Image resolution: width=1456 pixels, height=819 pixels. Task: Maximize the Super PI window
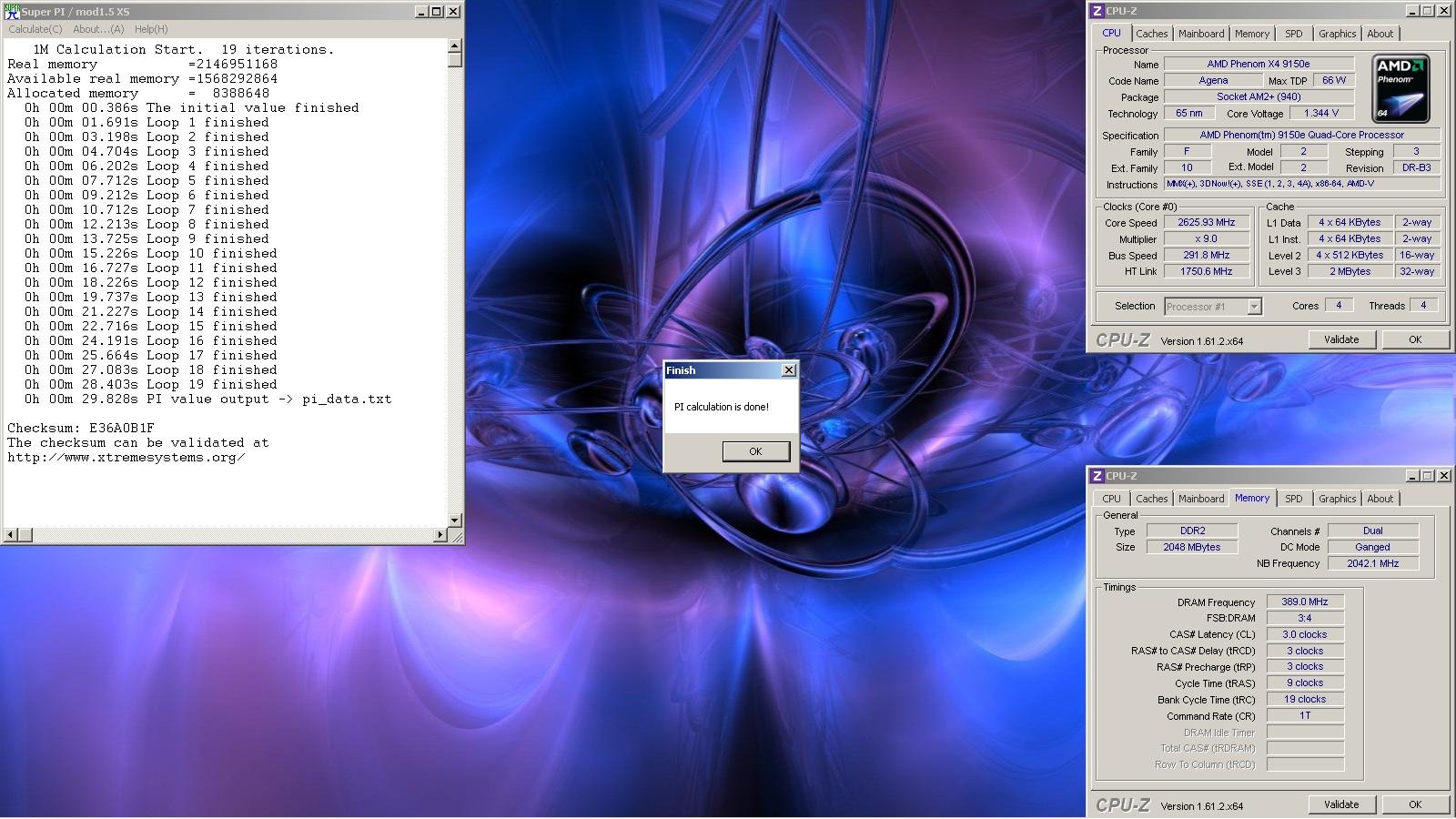tap(437, 12)
